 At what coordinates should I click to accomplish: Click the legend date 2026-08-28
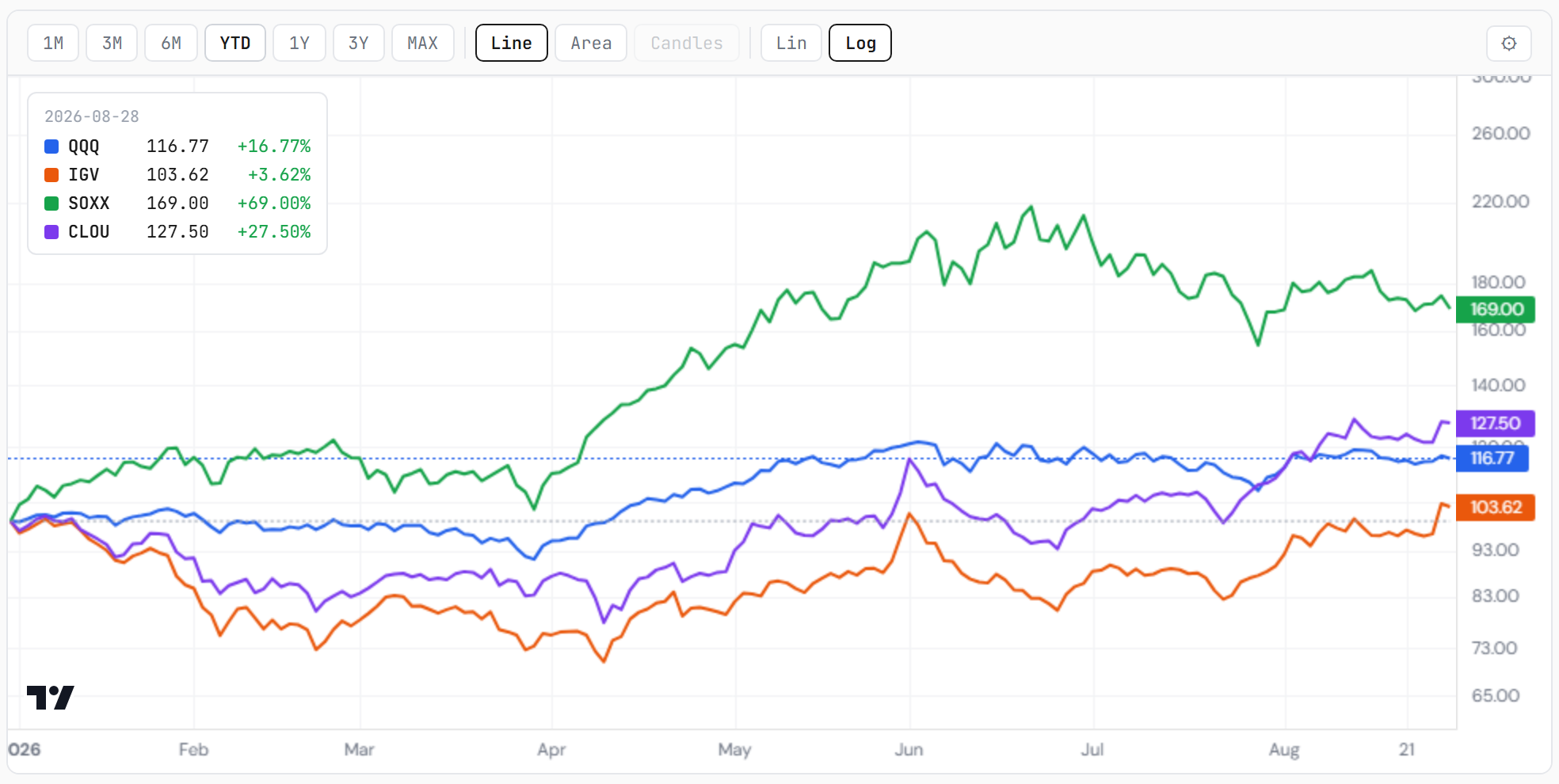(92, 116)
